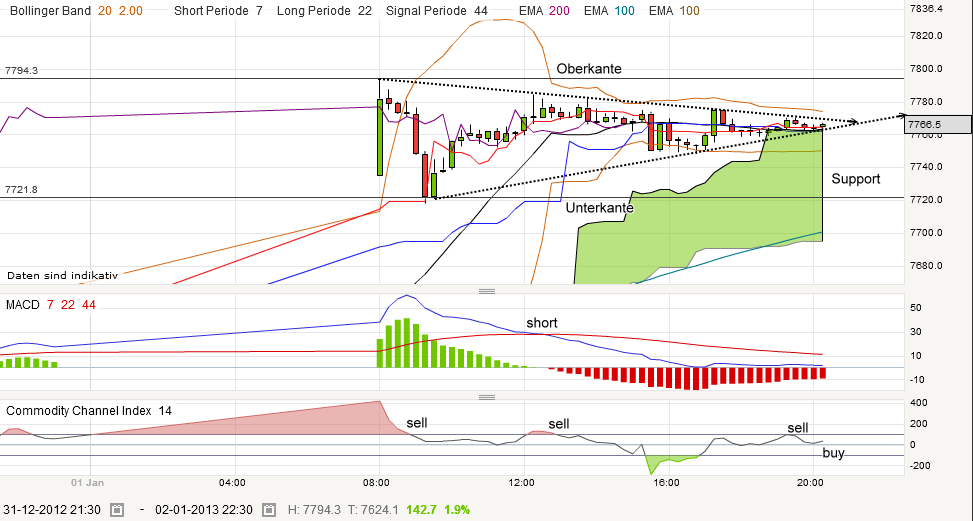The image size is (973, 521).
Task: Click the H: 7794.3 high value
Action: click(x=314, y=510)
